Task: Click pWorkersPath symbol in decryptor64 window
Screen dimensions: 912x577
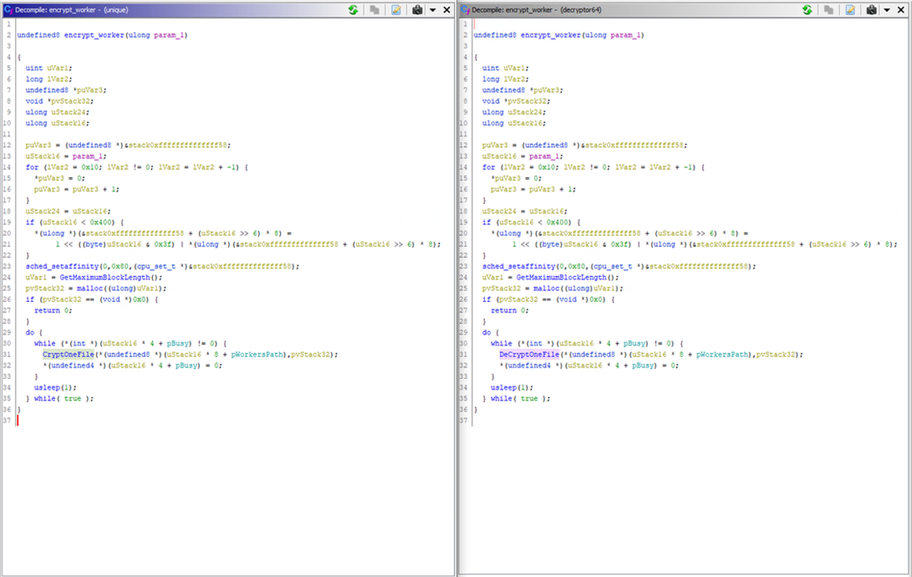Action: click(723, 354)
